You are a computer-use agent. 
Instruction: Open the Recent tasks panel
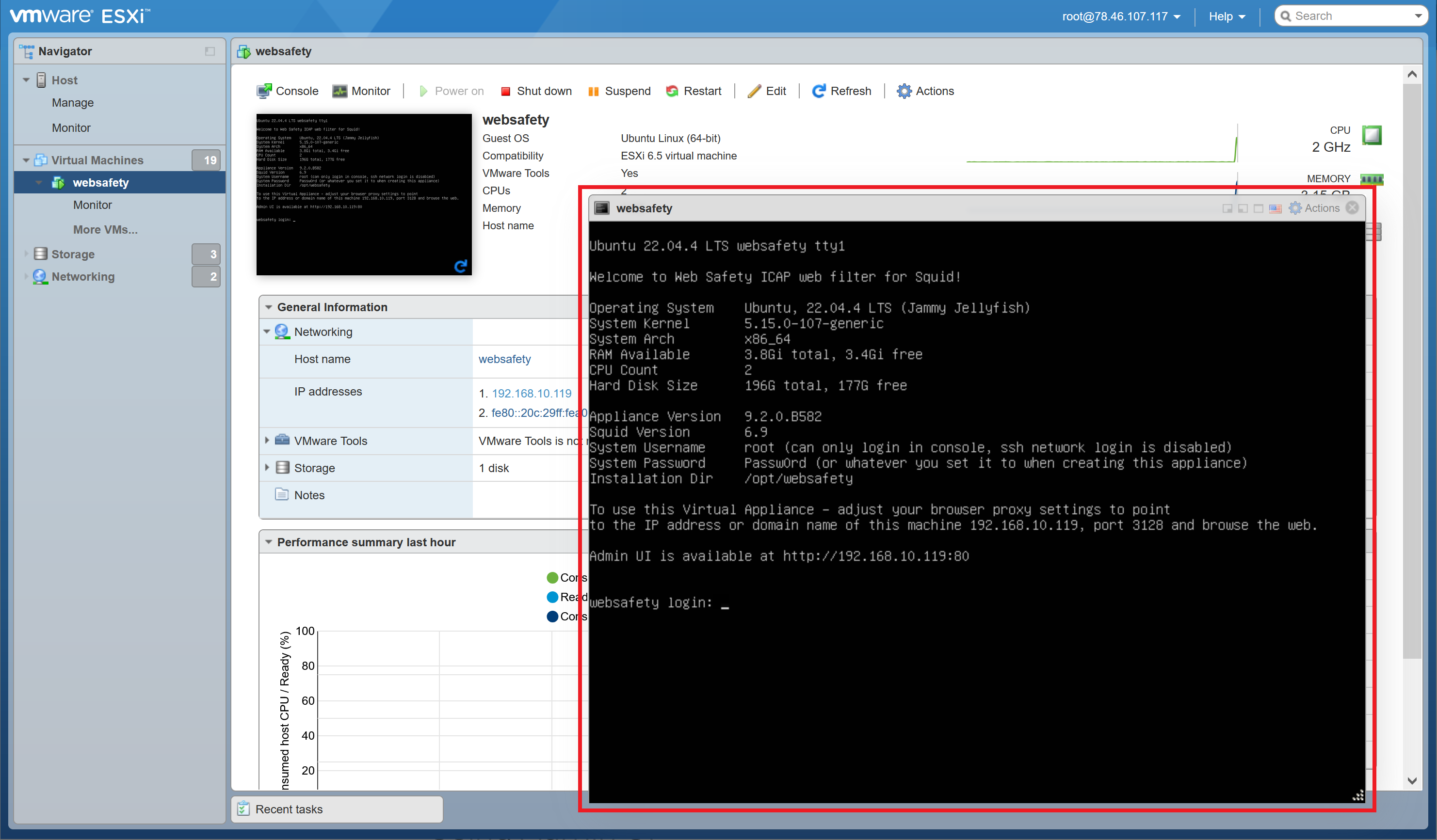click(337, 809)
